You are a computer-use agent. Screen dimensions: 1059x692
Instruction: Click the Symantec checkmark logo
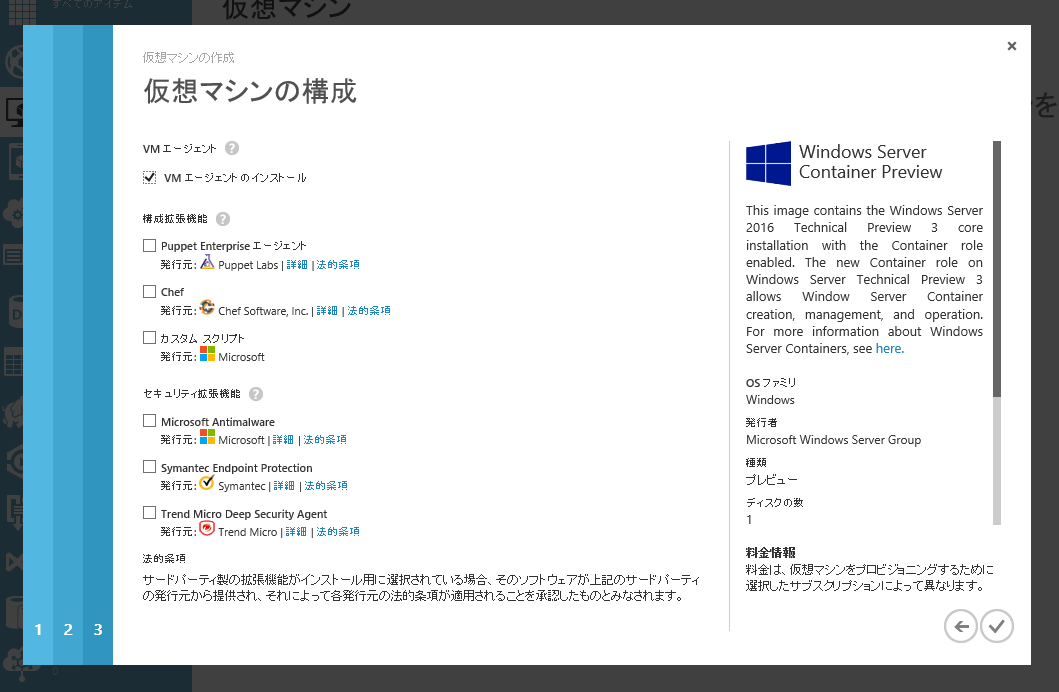tap(207, 483)
